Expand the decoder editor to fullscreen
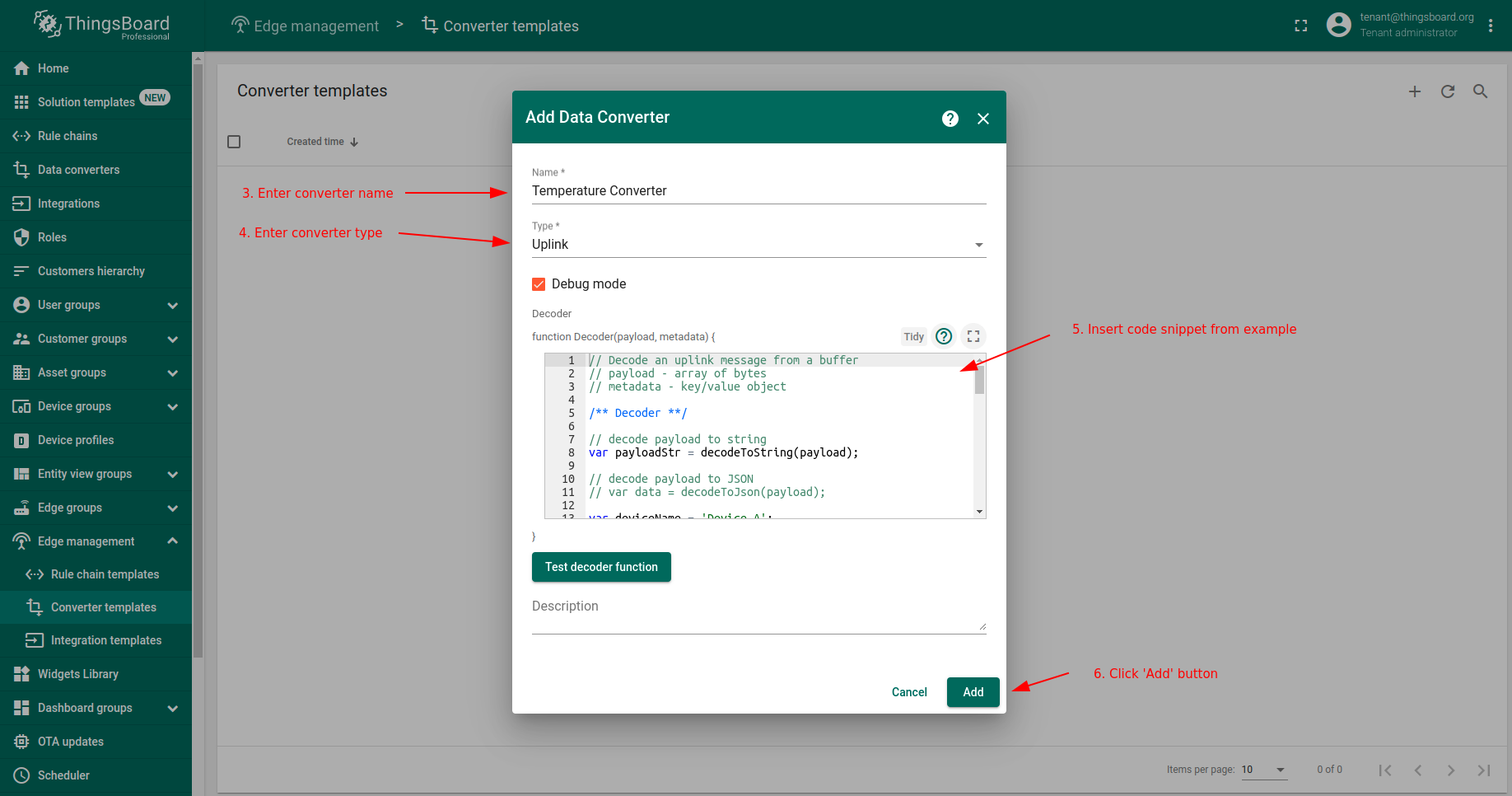1512x796 pixels. point(973,336)
